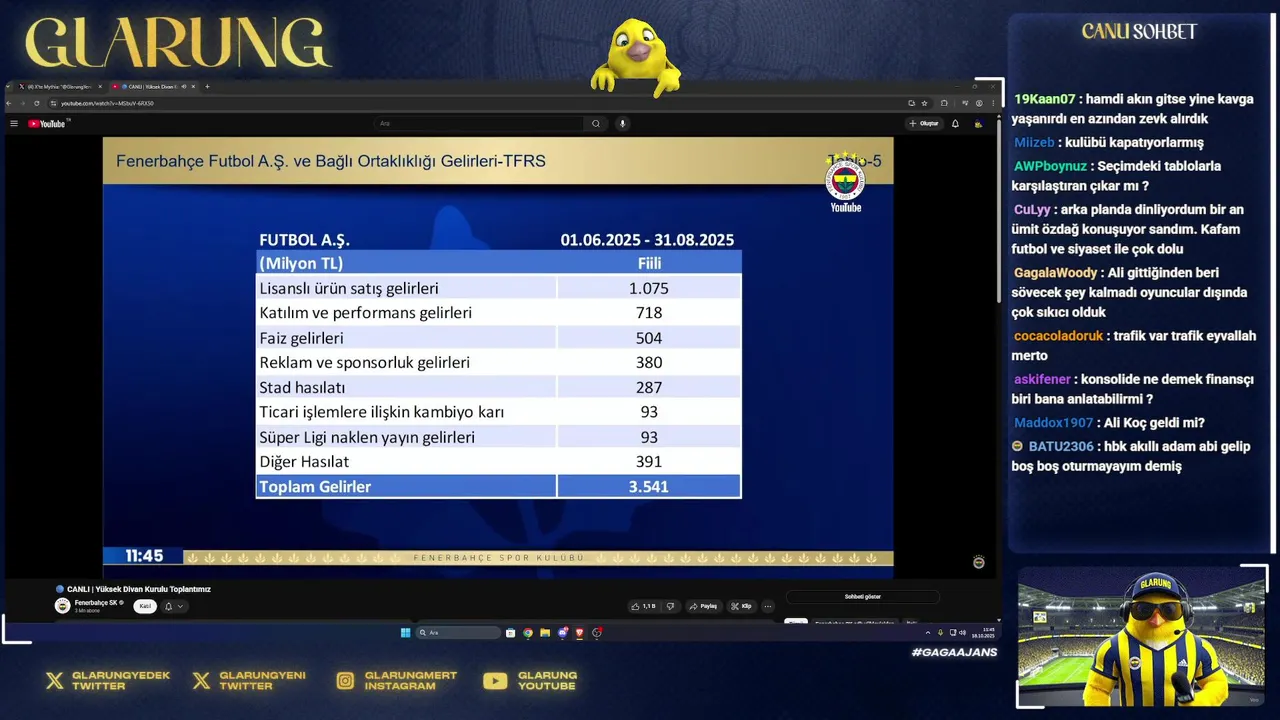This screenshot has height=720, width=1280.
Task: Open the Windows Start button
Action: point(405,633)
